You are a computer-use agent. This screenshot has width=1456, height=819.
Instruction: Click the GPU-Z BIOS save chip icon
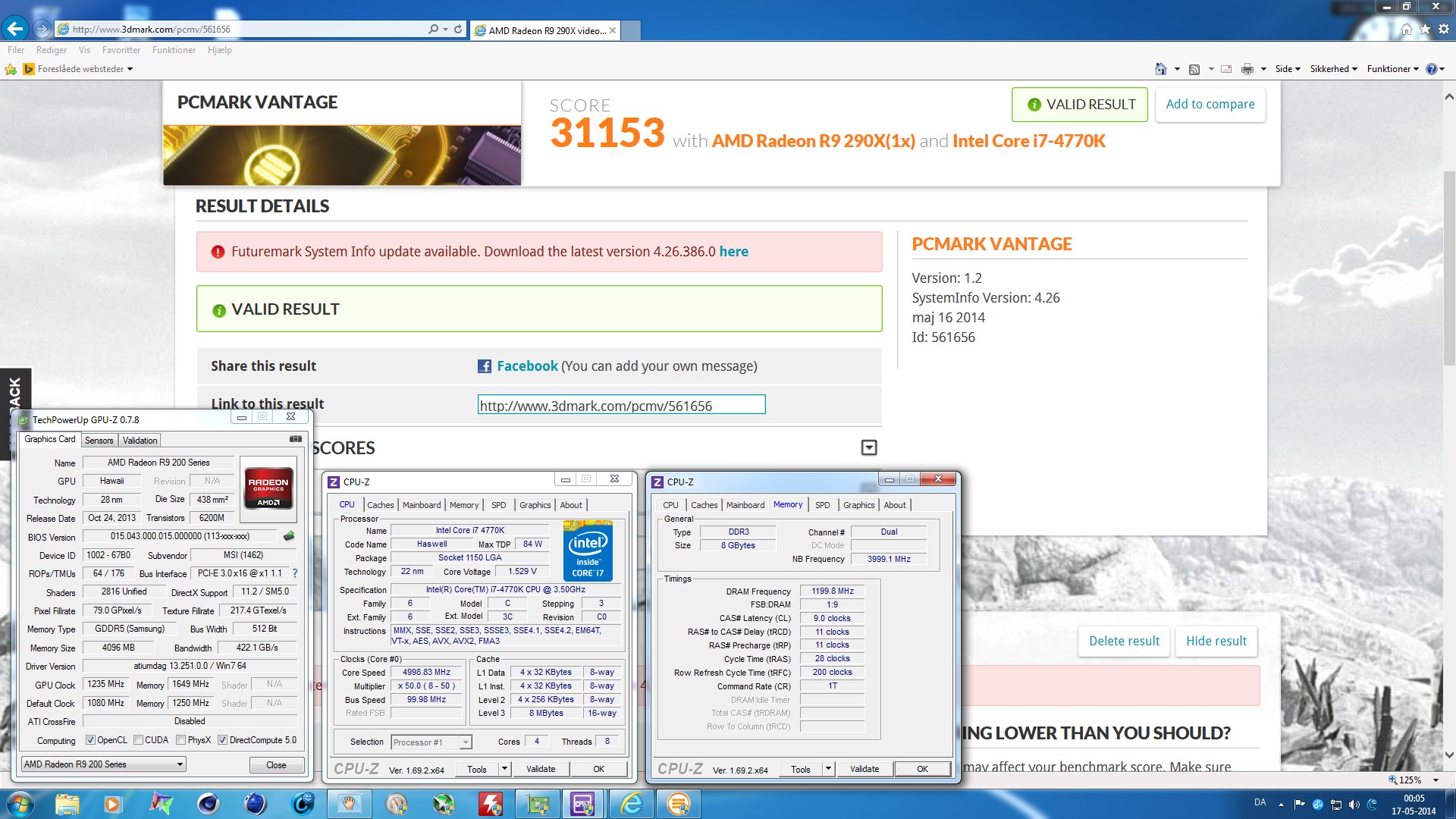pyautogui.click(x=289, y=536)
